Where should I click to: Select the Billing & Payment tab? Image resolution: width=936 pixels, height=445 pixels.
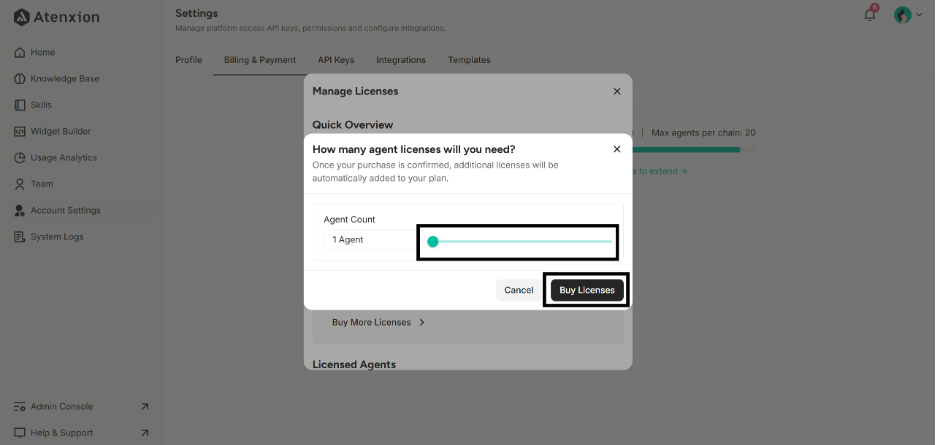(260, 60)
